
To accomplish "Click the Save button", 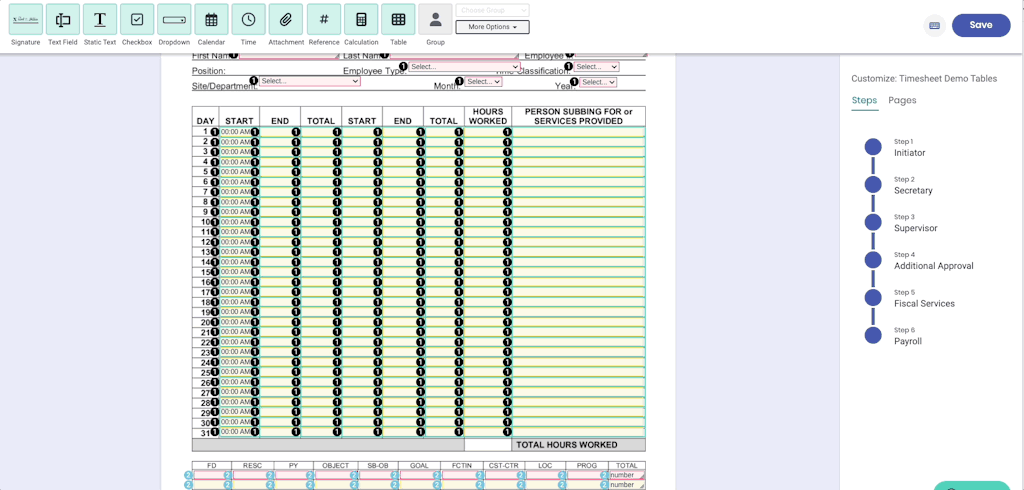I will click(981, 25).
